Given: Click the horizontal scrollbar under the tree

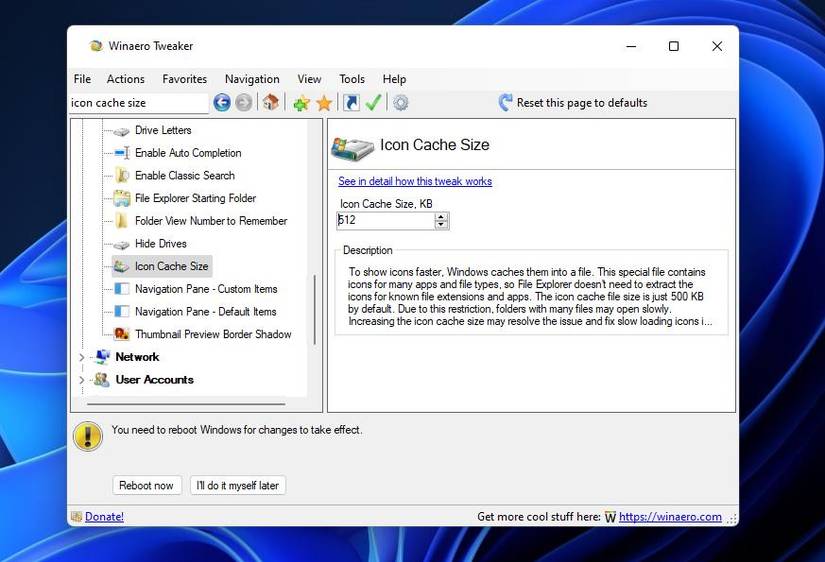Looking at the screenshot, I should click(186, 404).
